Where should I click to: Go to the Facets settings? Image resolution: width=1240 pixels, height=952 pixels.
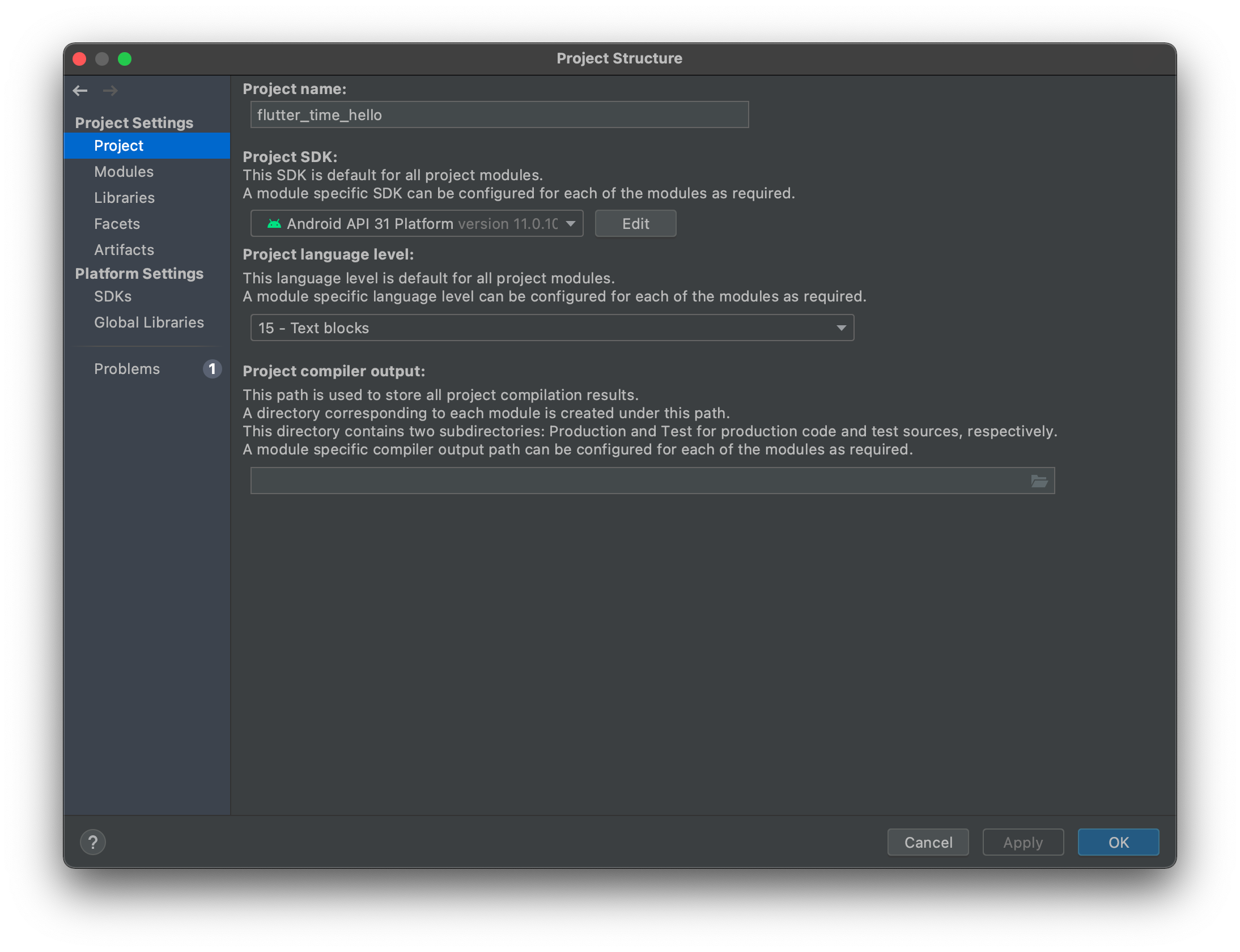[117, 224]
